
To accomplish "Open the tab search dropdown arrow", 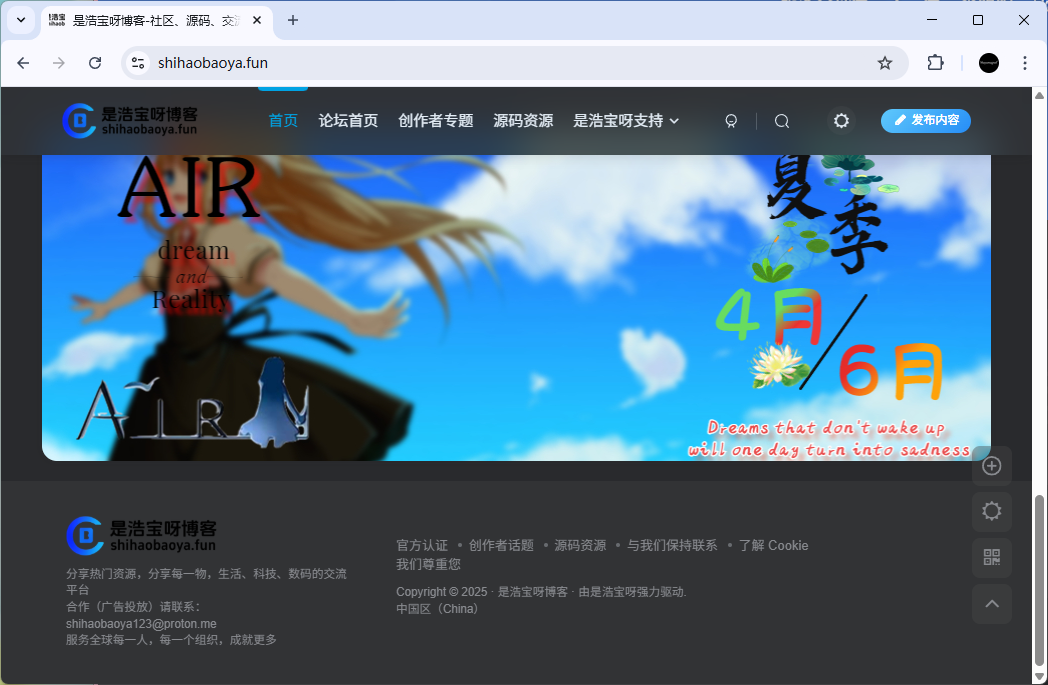I will 21,20.
